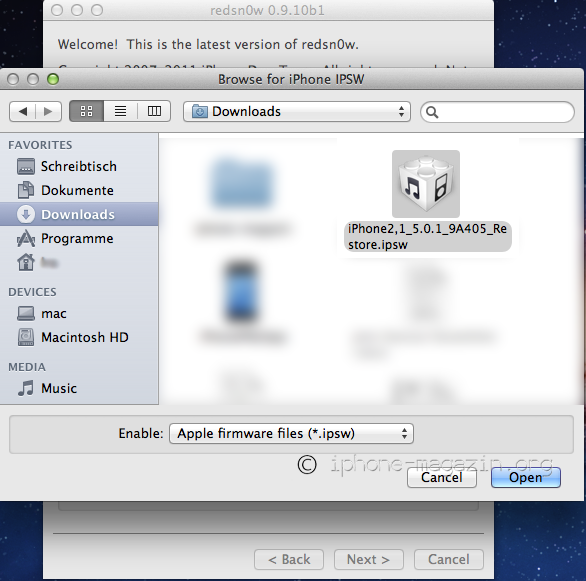Image resolution: width=586 pixels, height=581 pixels.
Task: Go forward with the right arrow button
Action: point(48,111)
